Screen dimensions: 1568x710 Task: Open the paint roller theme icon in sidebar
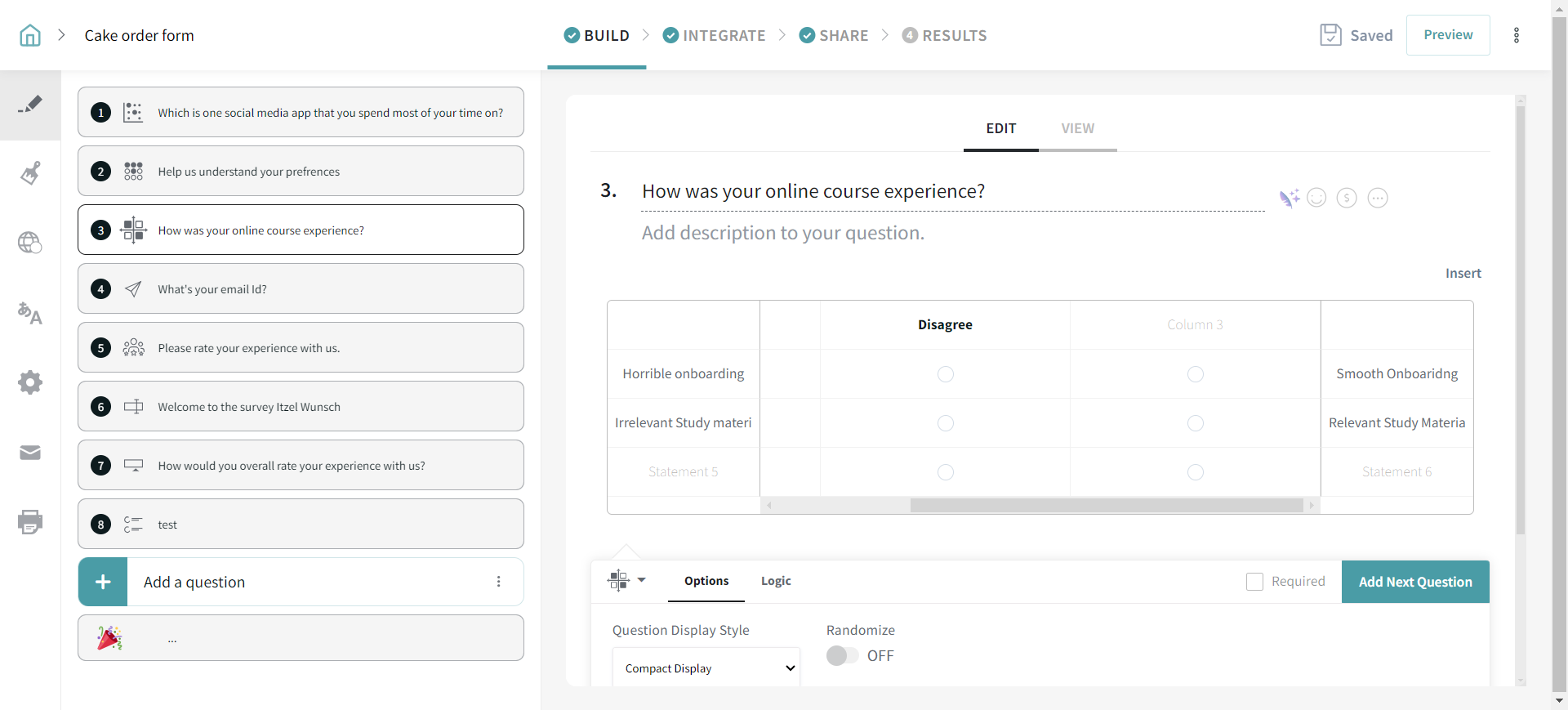click(30, 173)
